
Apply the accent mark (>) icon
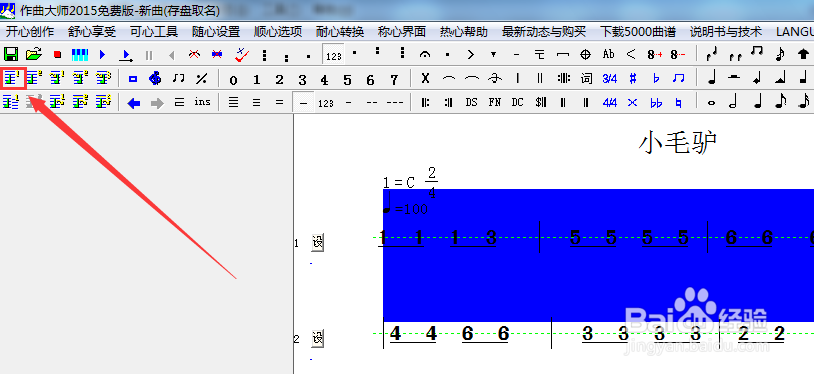470,54
